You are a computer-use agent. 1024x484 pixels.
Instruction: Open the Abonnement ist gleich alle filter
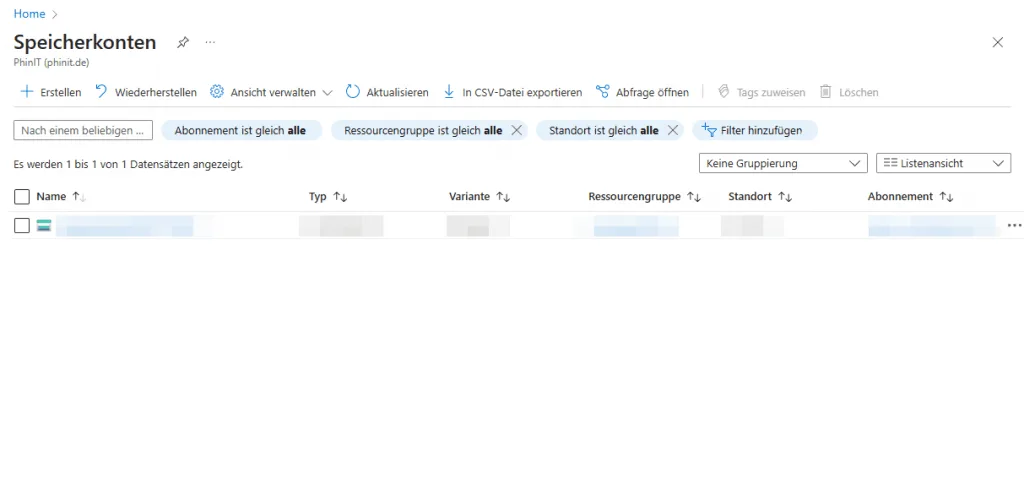[x=240, y=130]
